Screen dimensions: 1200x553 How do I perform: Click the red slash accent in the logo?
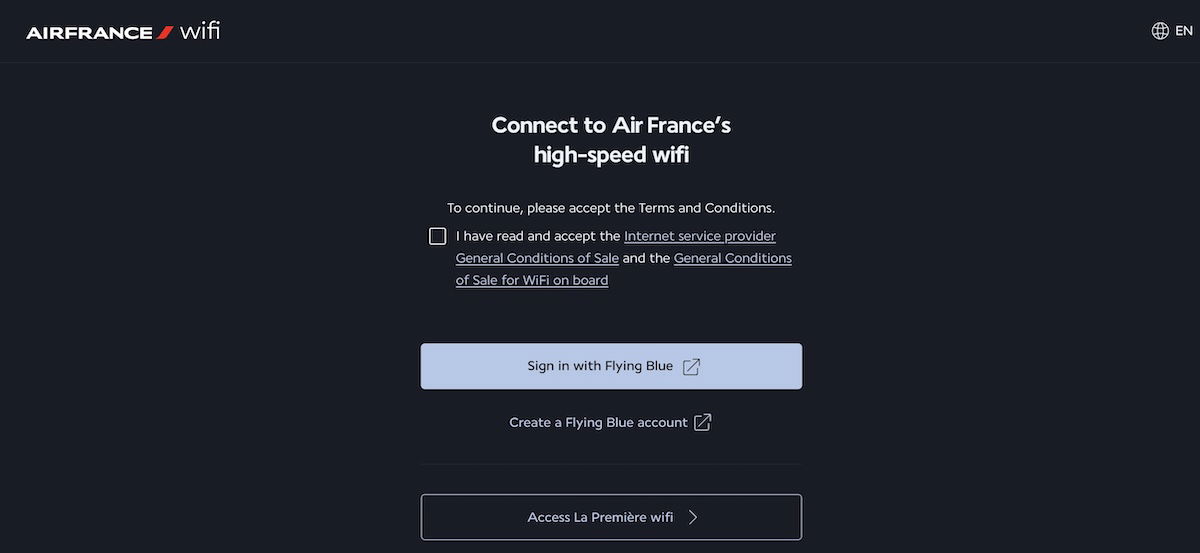[167, 32]
